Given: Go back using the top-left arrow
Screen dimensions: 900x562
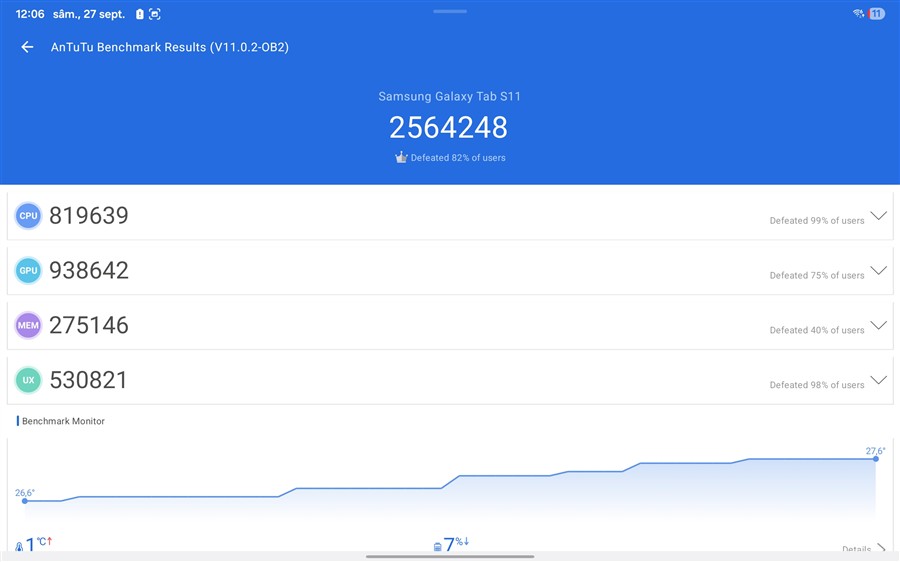Looking at the screenshot, I should tap(27, 47).
